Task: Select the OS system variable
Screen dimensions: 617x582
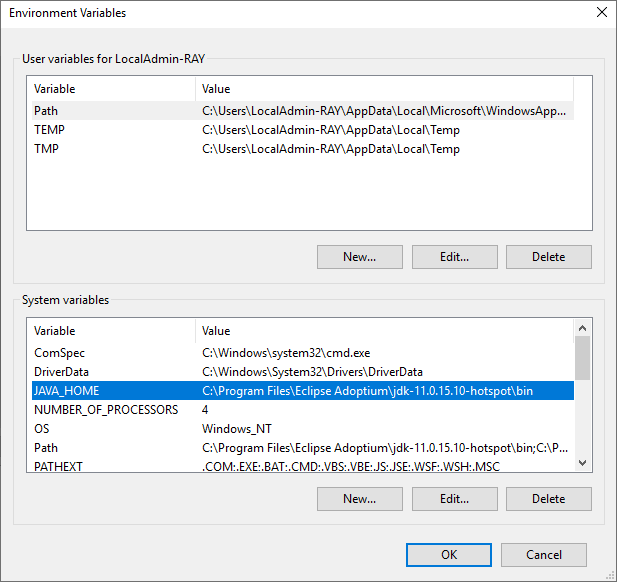Action: point(42,429)
